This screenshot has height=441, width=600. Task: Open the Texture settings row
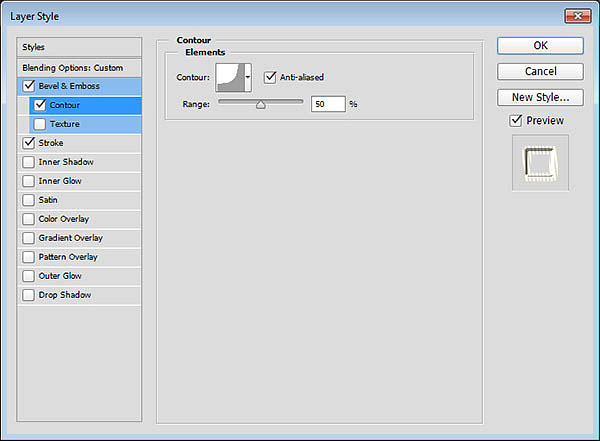click(x=85, y=124)
